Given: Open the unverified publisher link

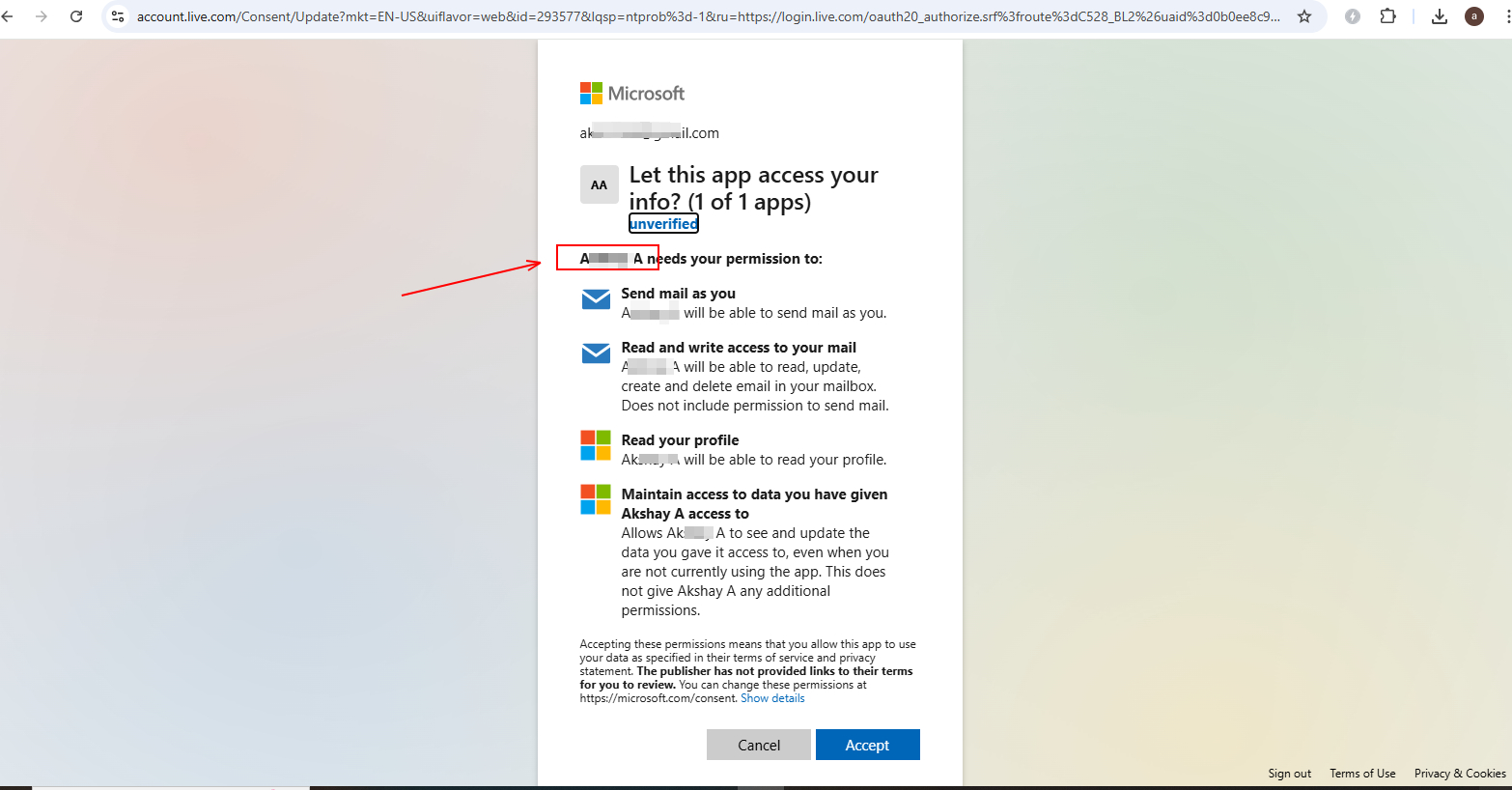Looking at the screenshot, I should tap(663, 224).
